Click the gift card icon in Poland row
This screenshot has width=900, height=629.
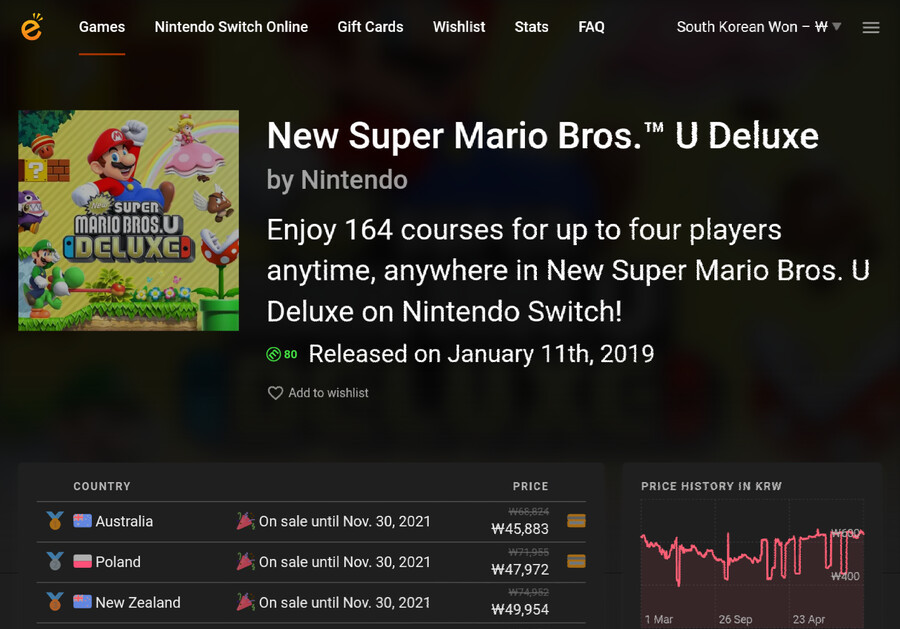(576, 561)
